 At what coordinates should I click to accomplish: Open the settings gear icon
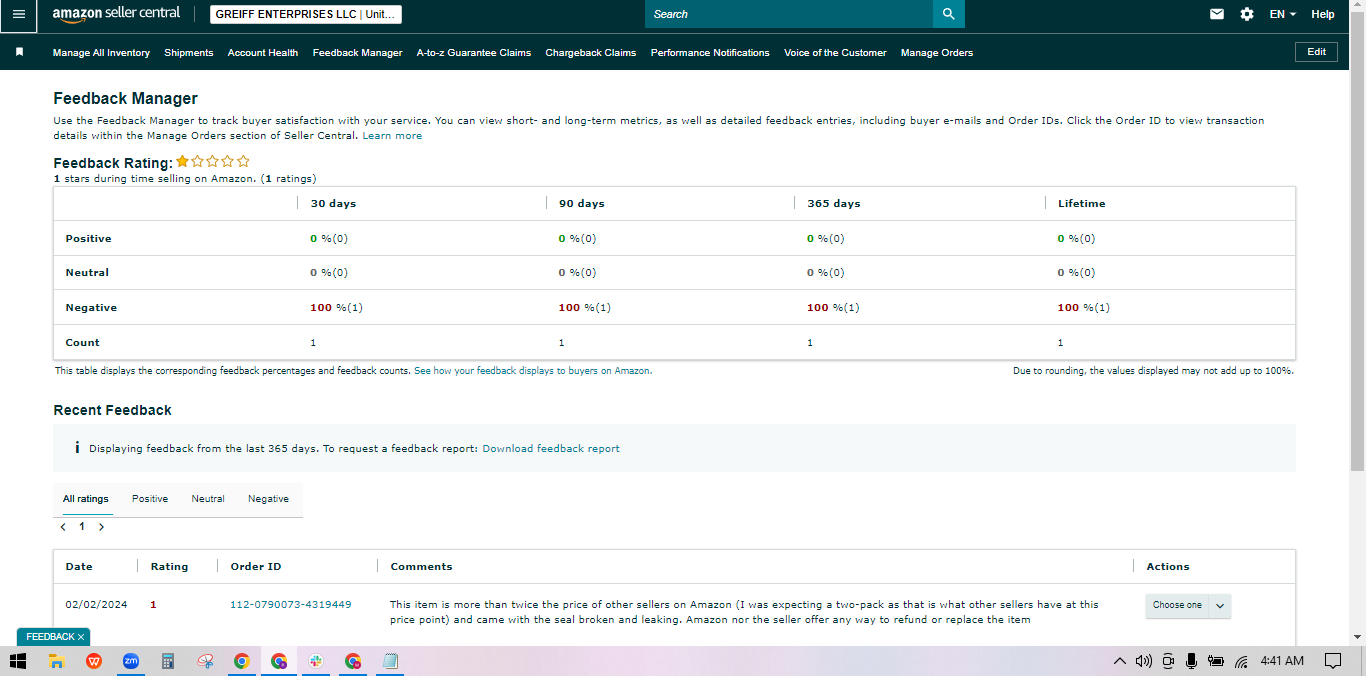(x=1247, y=14)
